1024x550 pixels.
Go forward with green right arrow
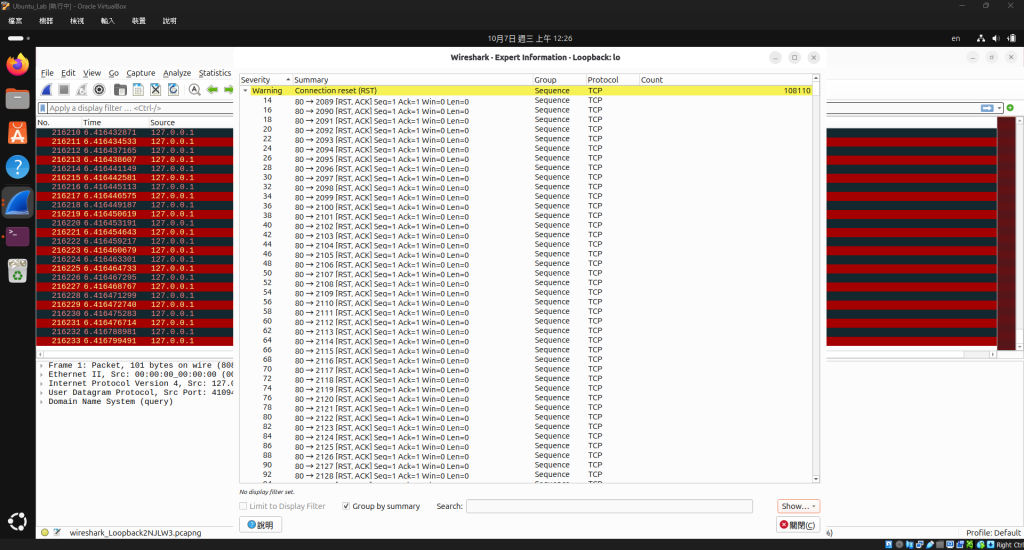(x=228, y=89)
